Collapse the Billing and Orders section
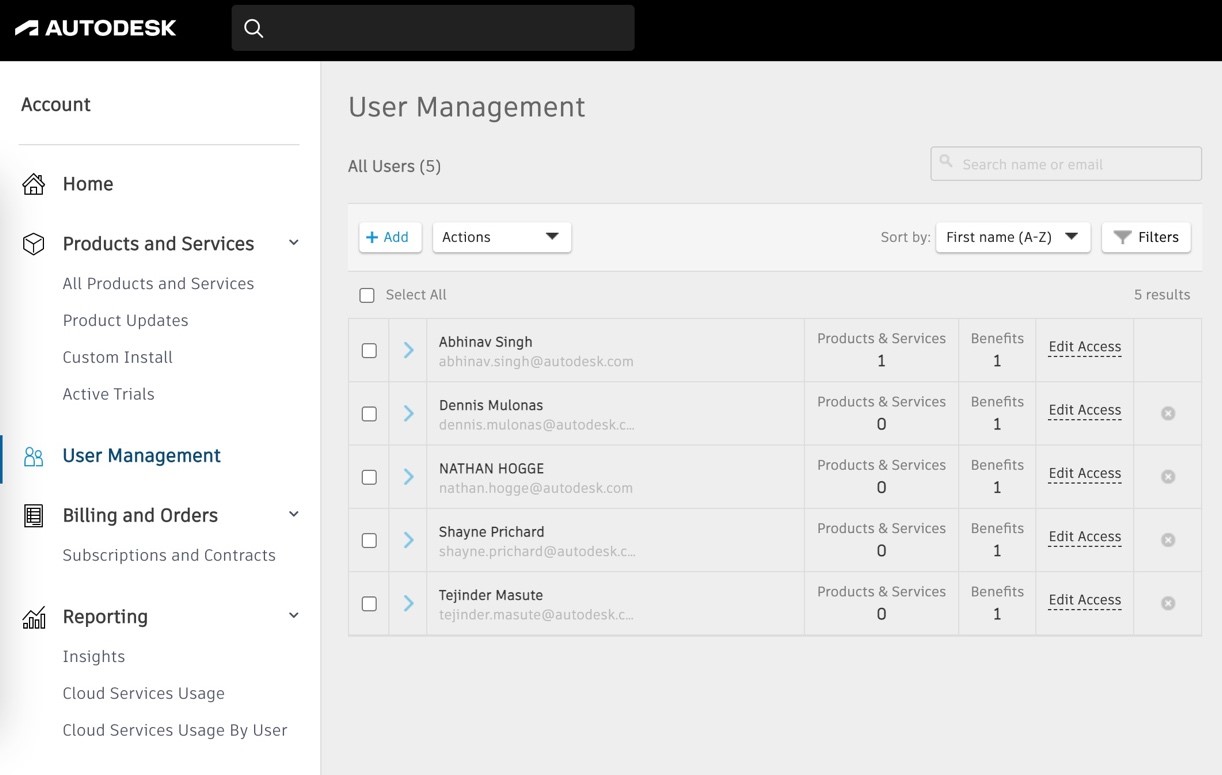1222x775 pixels. click(294, 514)
